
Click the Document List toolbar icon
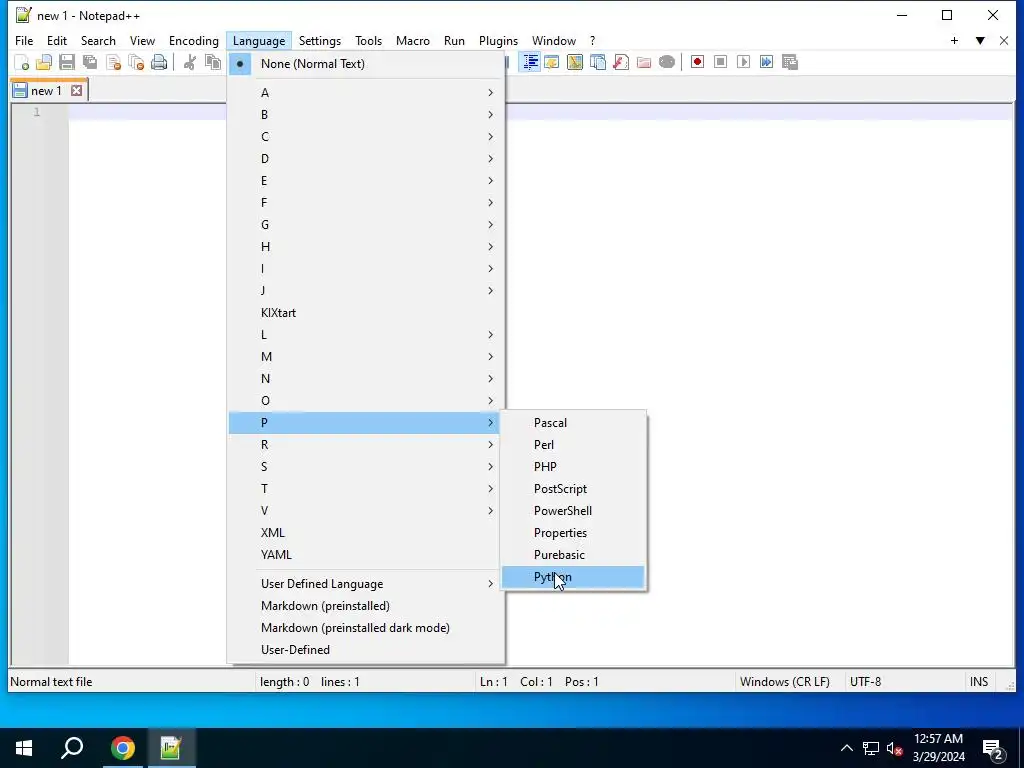[598, 62]
